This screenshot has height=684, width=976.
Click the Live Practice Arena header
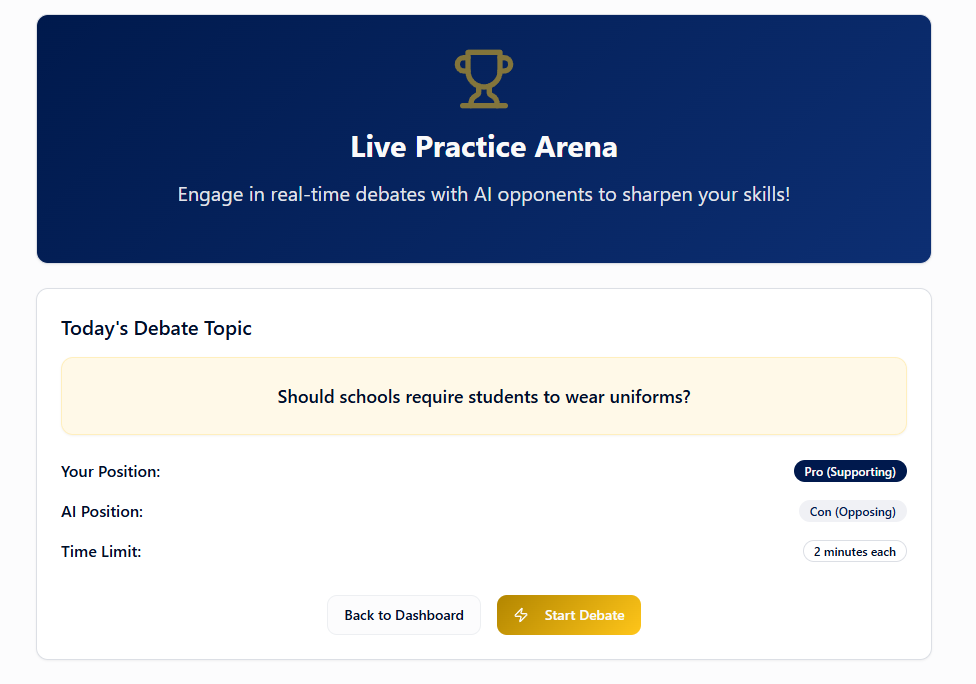pos(484,146)
